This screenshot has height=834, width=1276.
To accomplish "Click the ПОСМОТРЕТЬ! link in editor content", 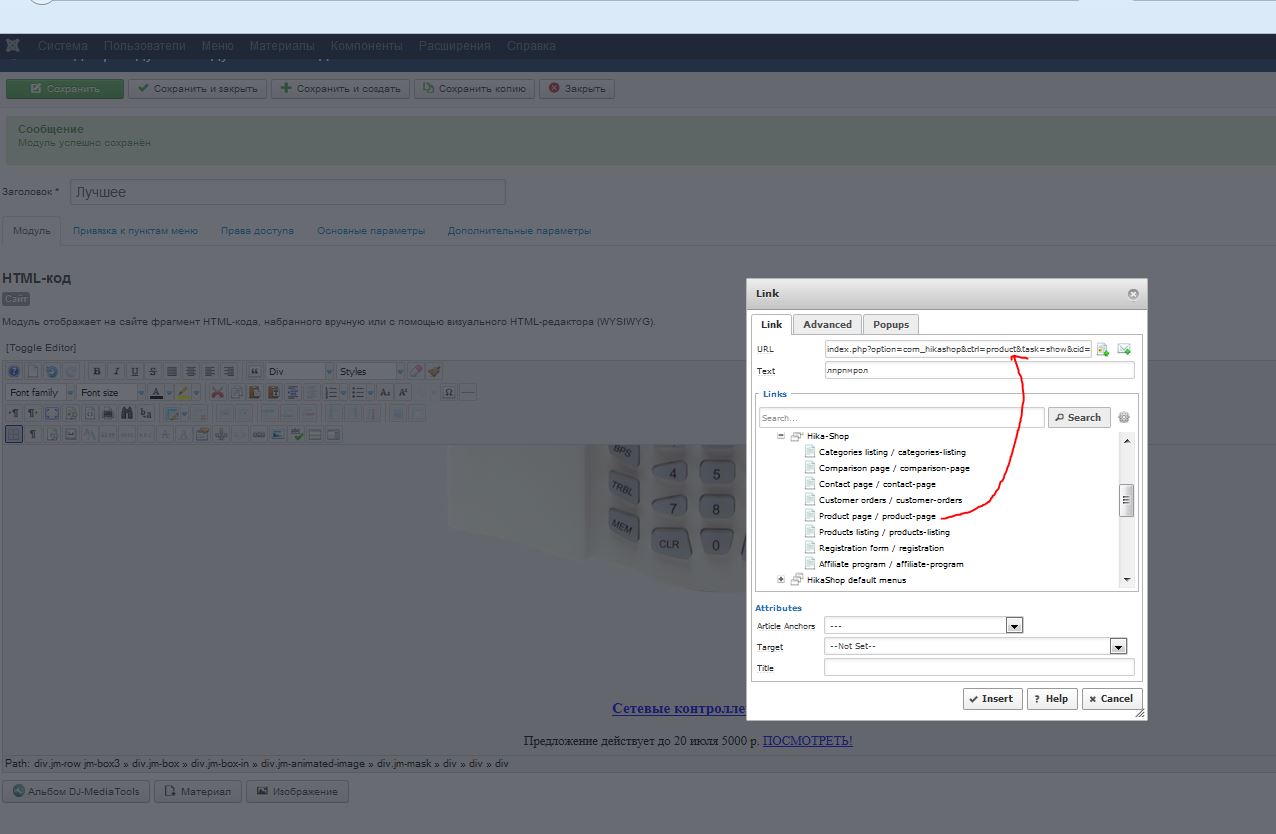I will 808,741.
